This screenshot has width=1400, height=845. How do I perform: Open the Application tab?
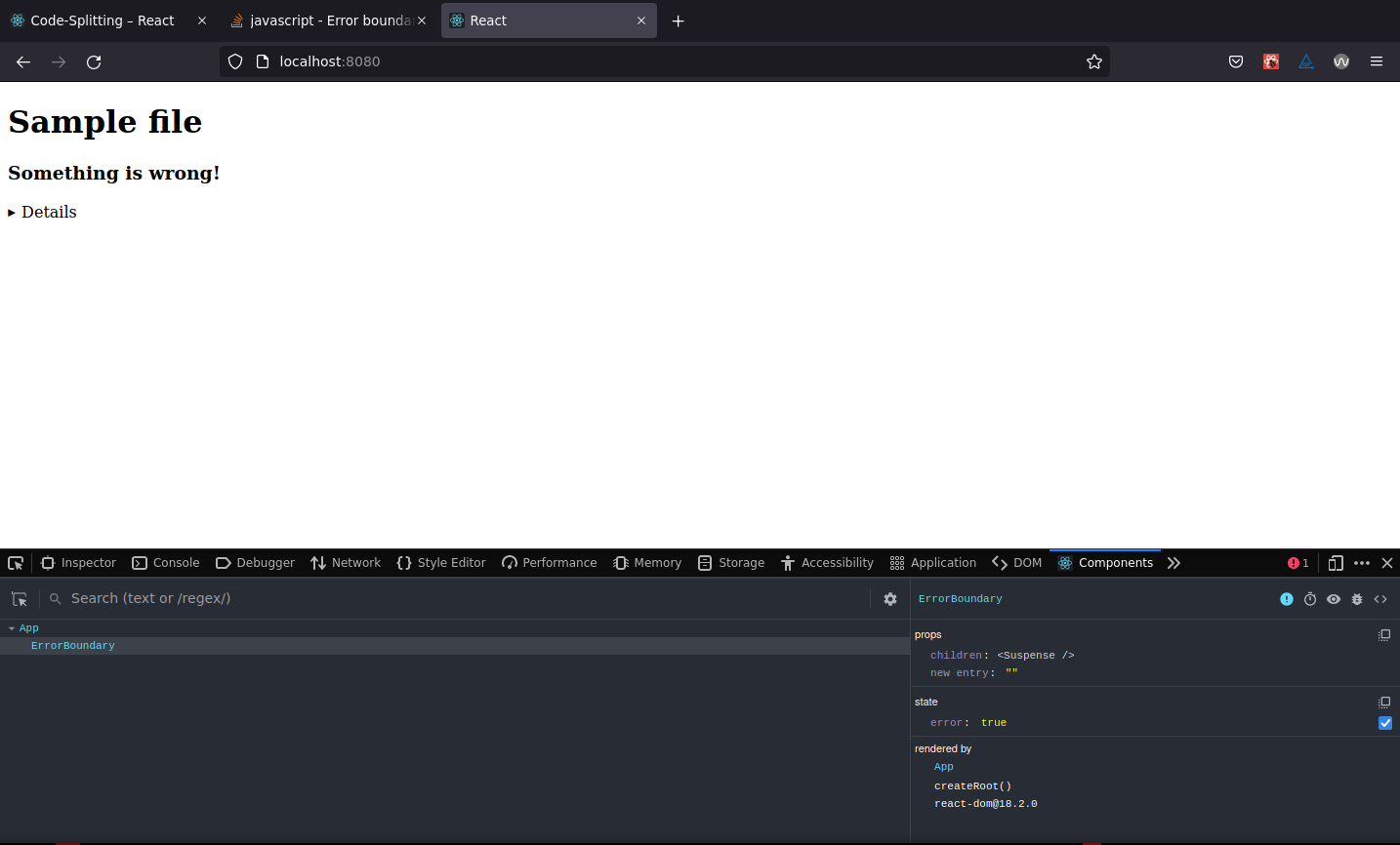tap(933, 563)
